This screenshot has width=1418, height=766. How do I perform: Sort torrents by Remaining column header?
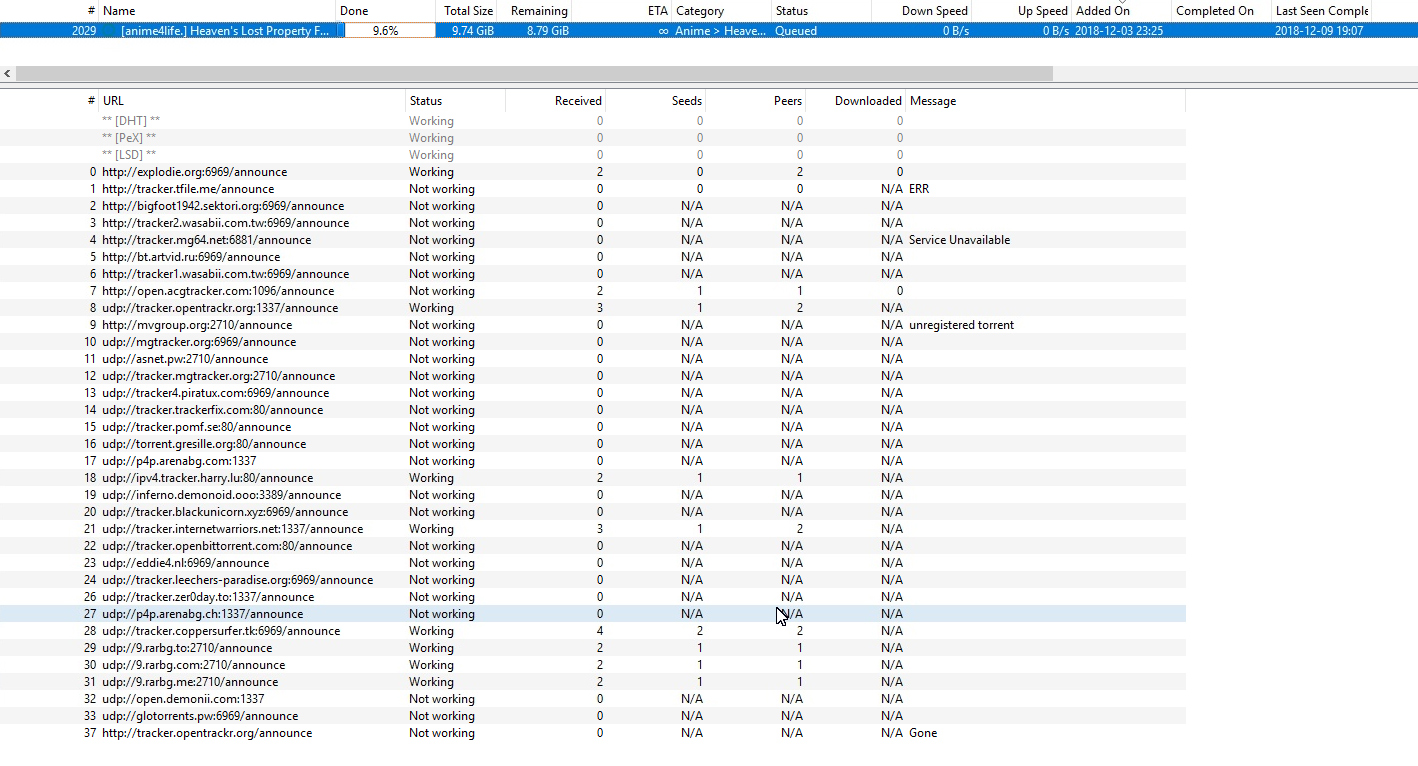pos(539,10)
